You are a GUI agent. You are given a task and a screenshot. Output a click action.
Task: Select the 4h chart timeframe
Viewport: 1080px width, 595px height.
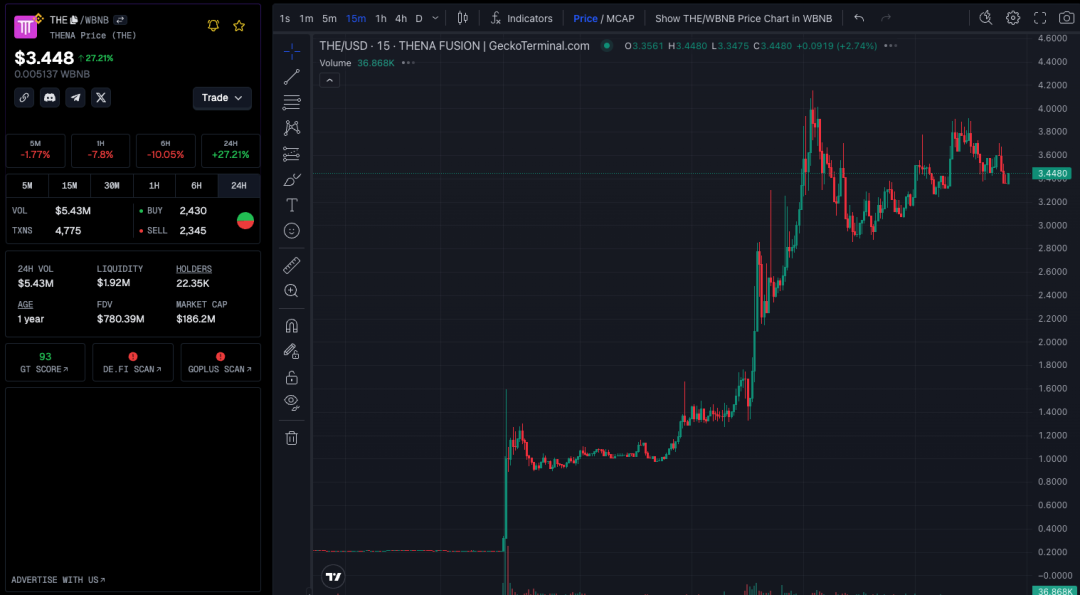click(x=400, y=18)
